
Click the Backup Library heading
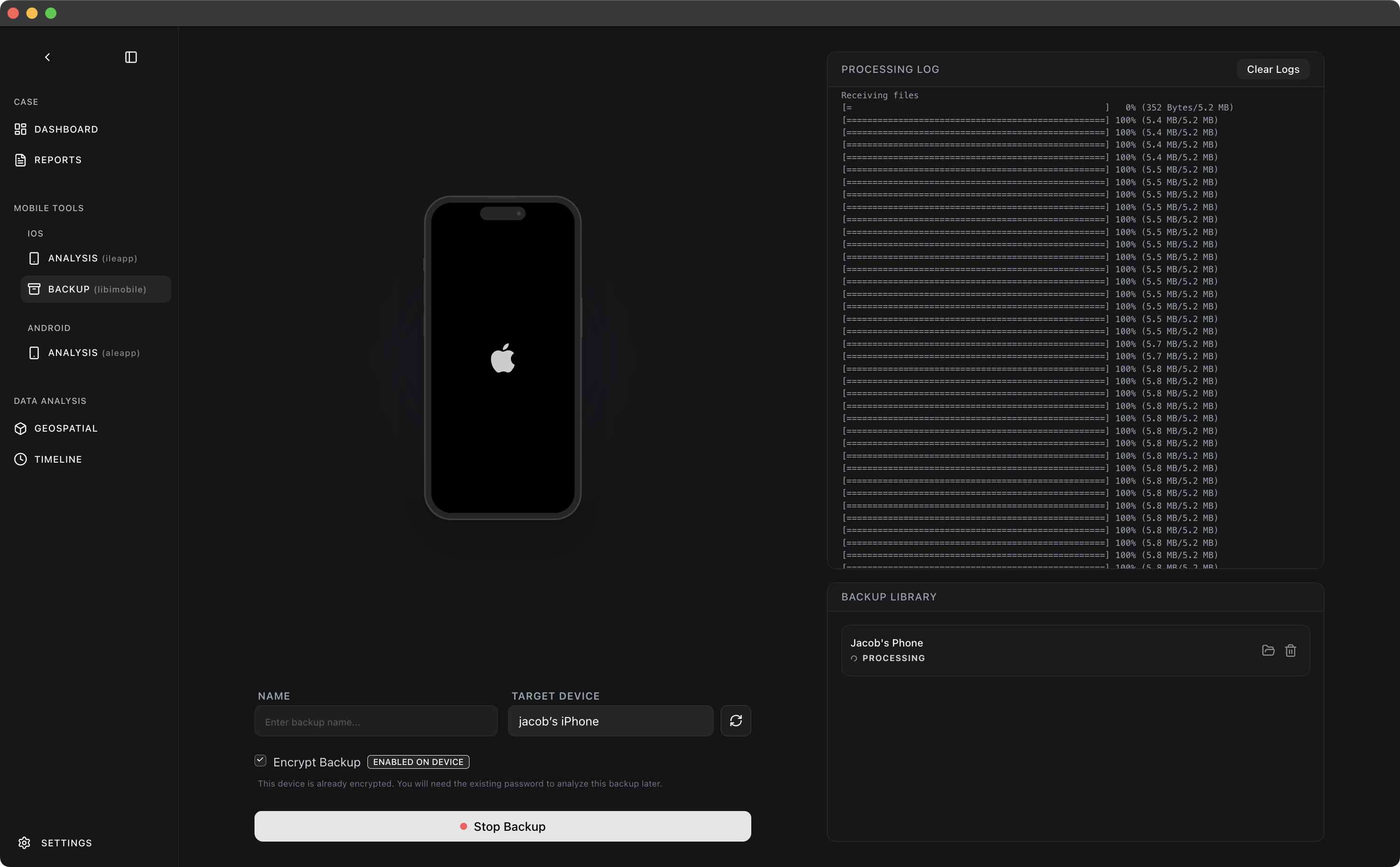click(x=889, y=597)
